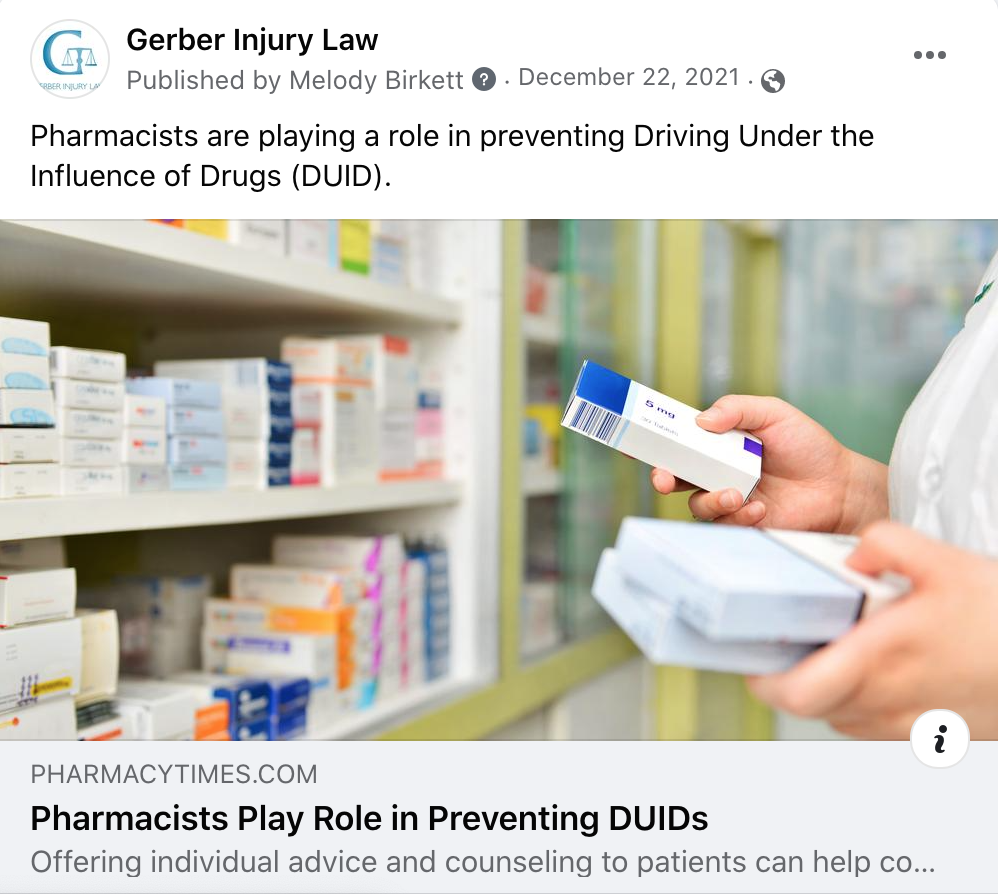
Task: Click the description starting "Offering individual advice"
Action: (482, 863)
